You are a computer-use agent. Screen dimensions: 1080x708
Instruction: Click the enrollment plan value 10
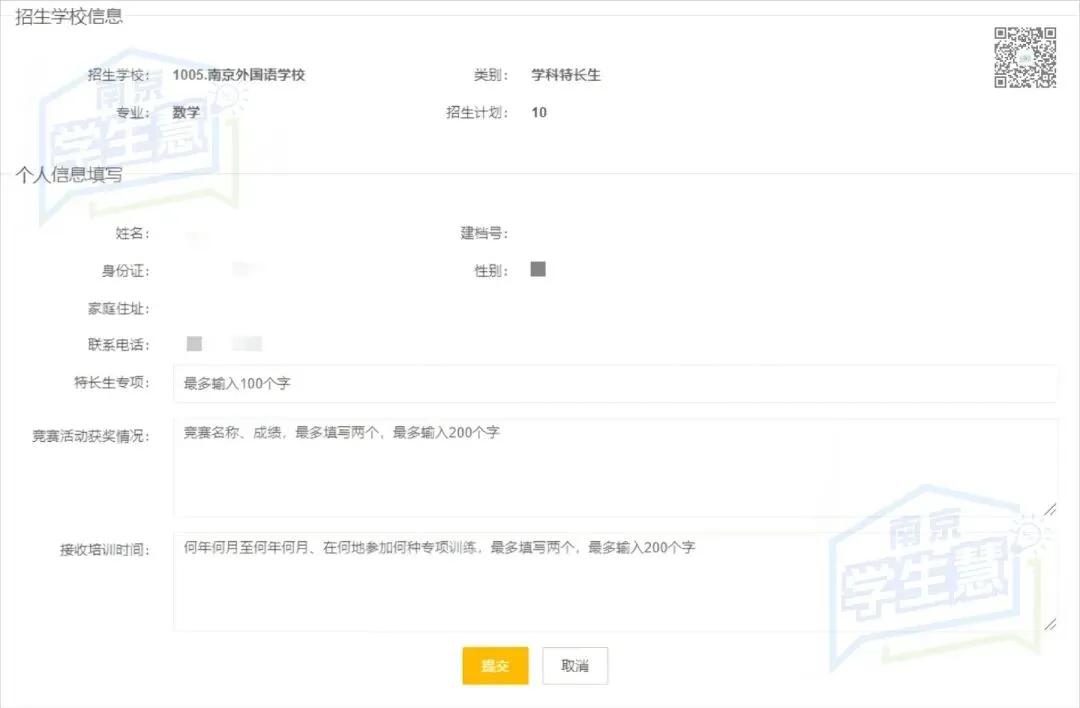[539, 112]
